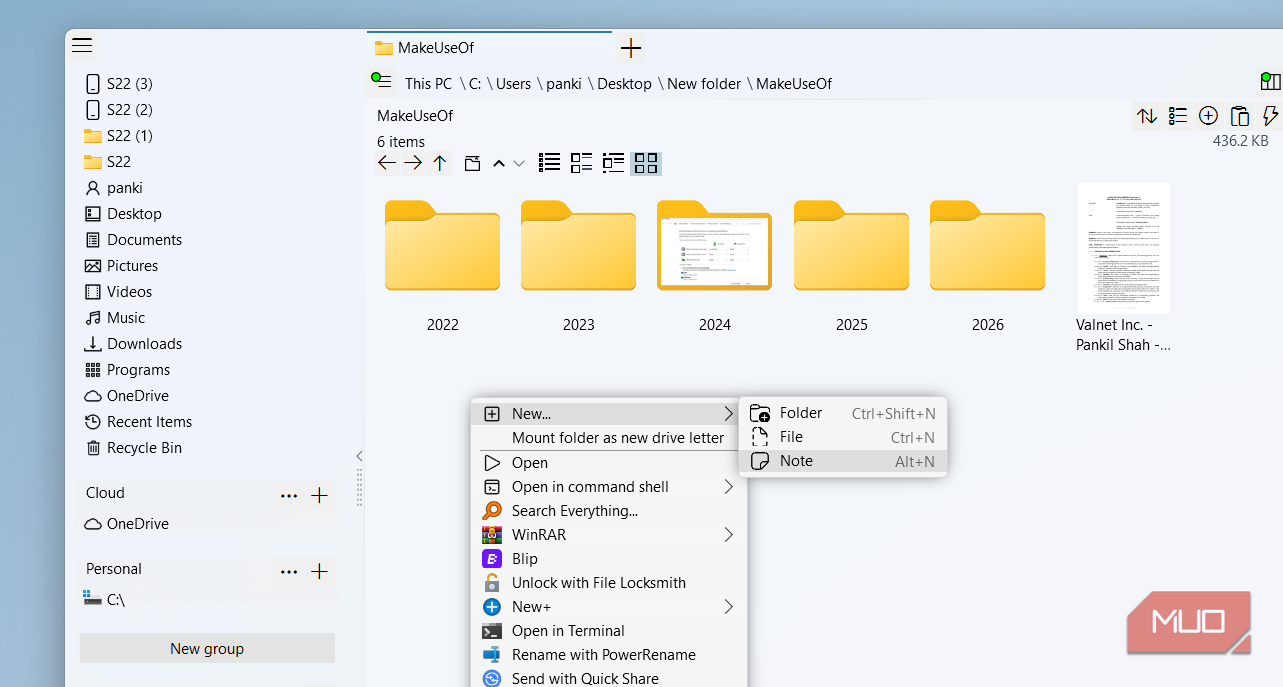Choose Folder in the New submenu
1283x687 pixels.
(842, 413)
